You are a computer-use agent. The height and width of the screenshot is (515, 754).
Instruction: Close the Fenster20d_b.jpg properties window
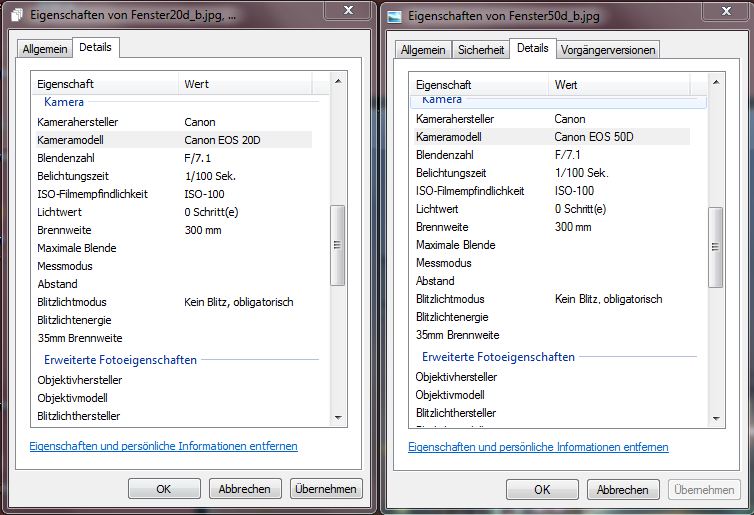tap(348, 10)
